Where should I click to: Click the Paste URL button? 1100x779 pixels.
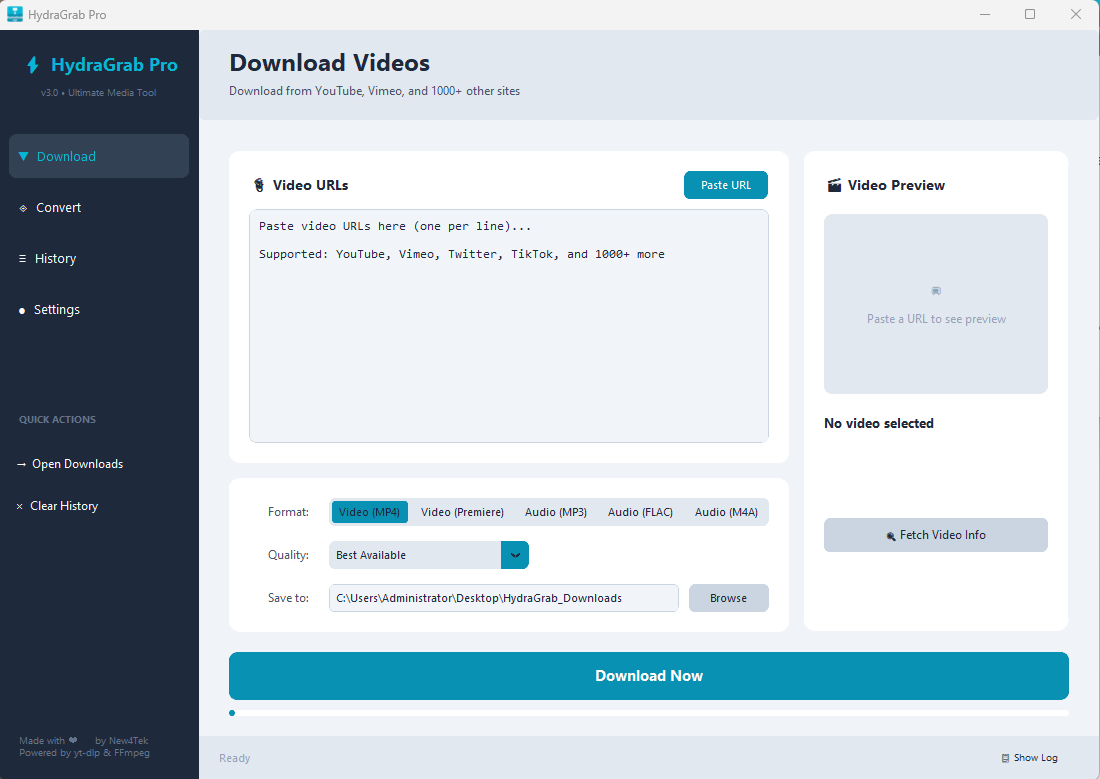click(x=725, y=185)
